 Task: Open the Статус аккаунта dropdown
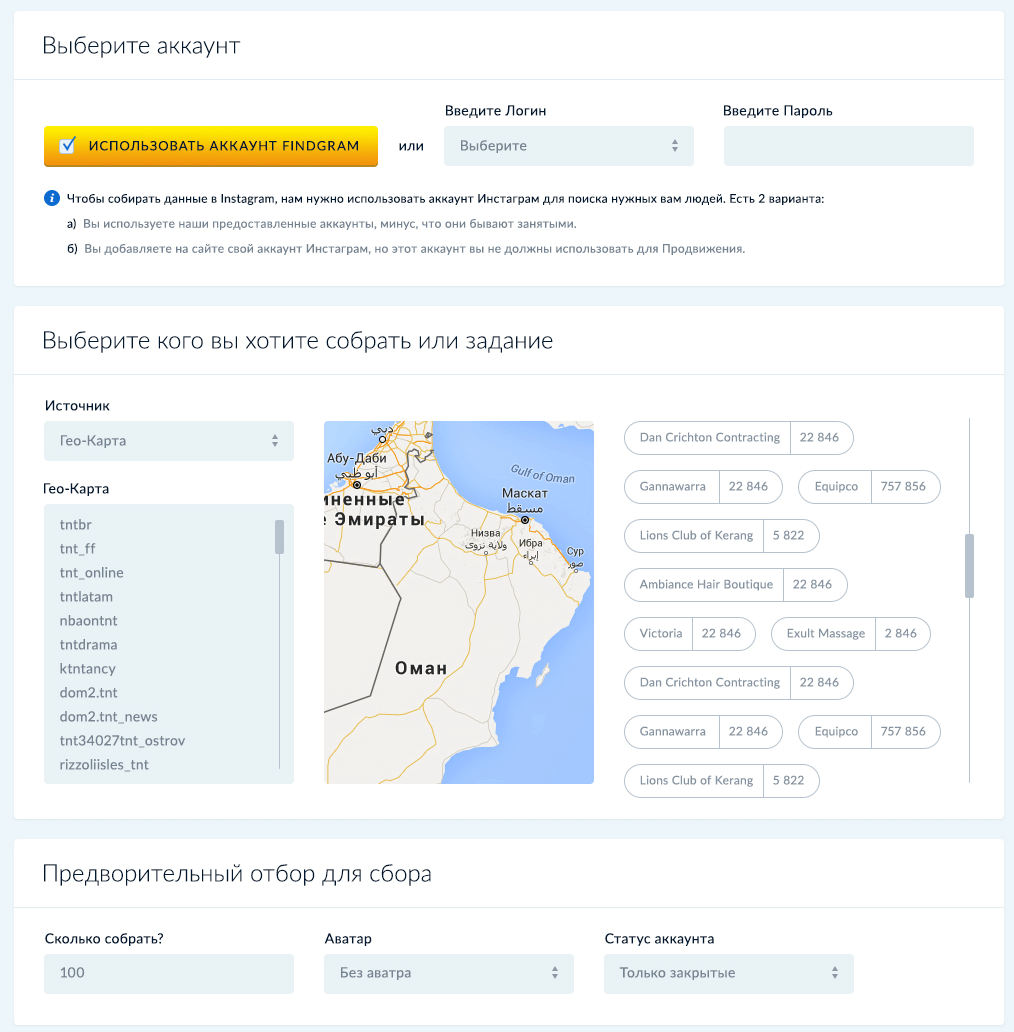tap(728, 973)
